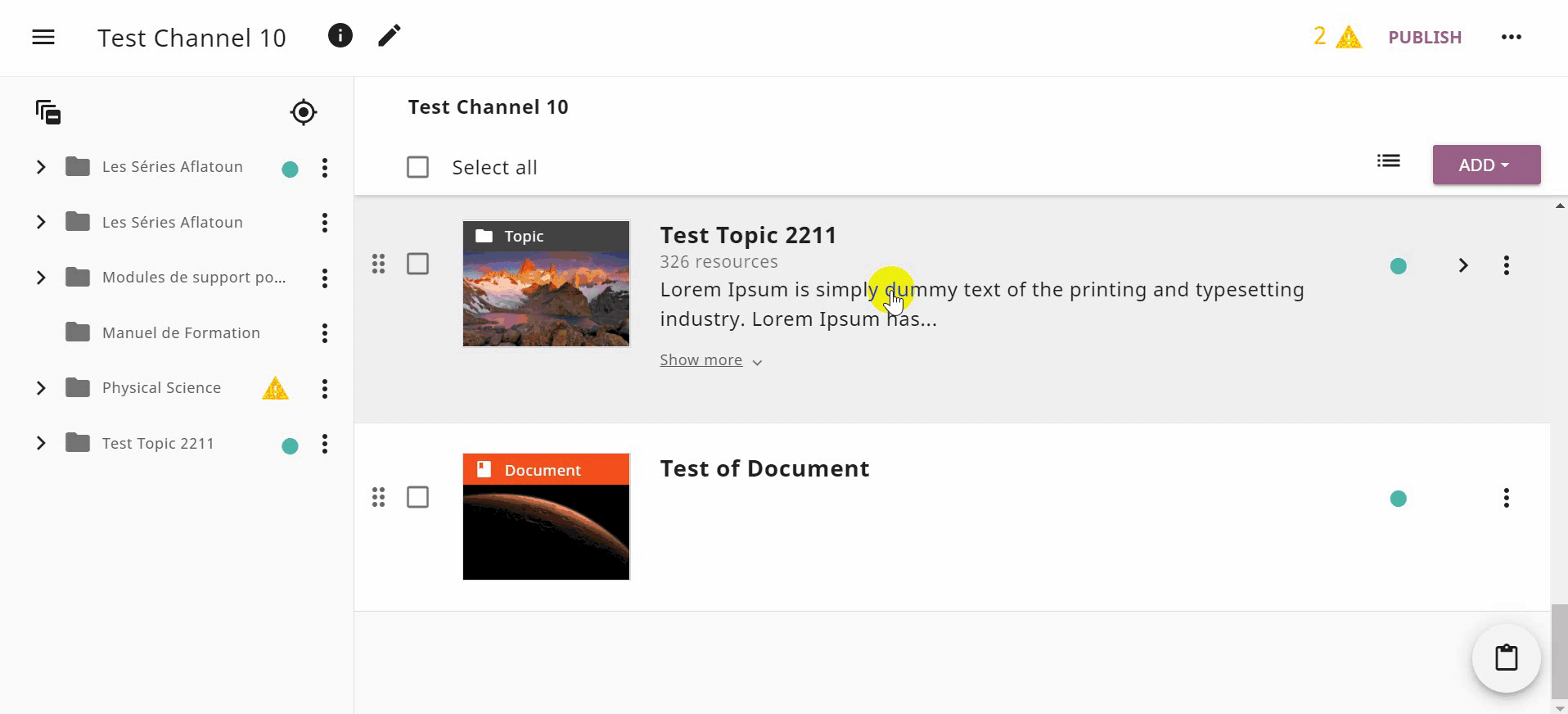1568x714 pixels.
Task: Expand Modules de support folder
Action: point(41,278)
